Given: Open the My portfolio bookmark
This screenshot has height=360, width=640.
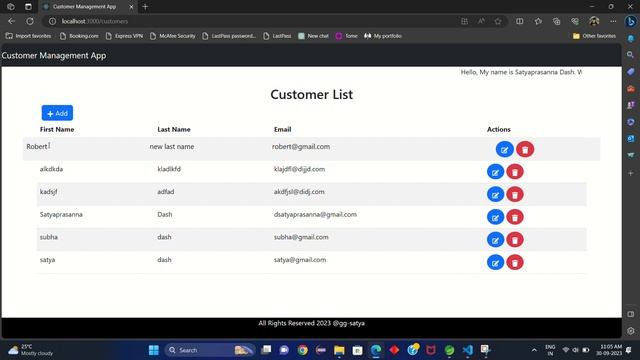Looking at the screenshot, I should coord(383,36).
